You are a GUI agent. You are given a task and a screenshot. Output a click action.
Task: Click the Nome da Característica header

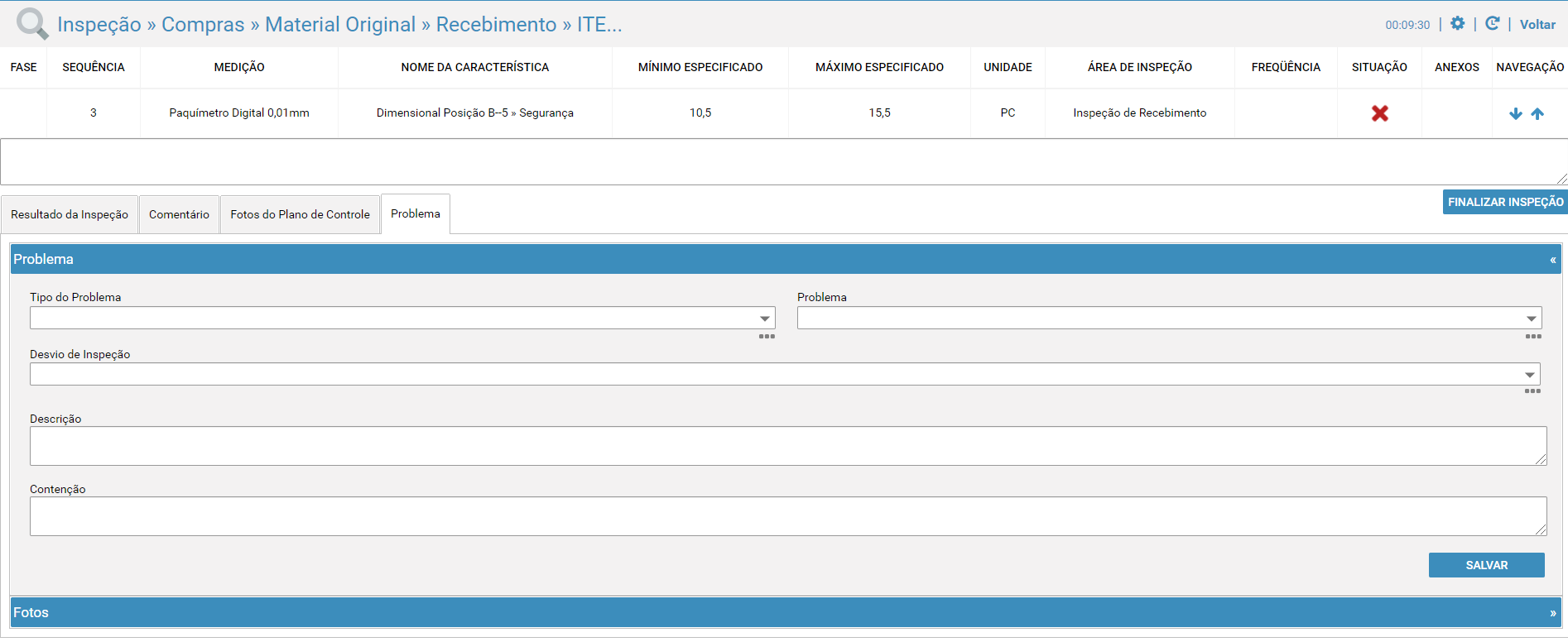(x=475, y=67)
